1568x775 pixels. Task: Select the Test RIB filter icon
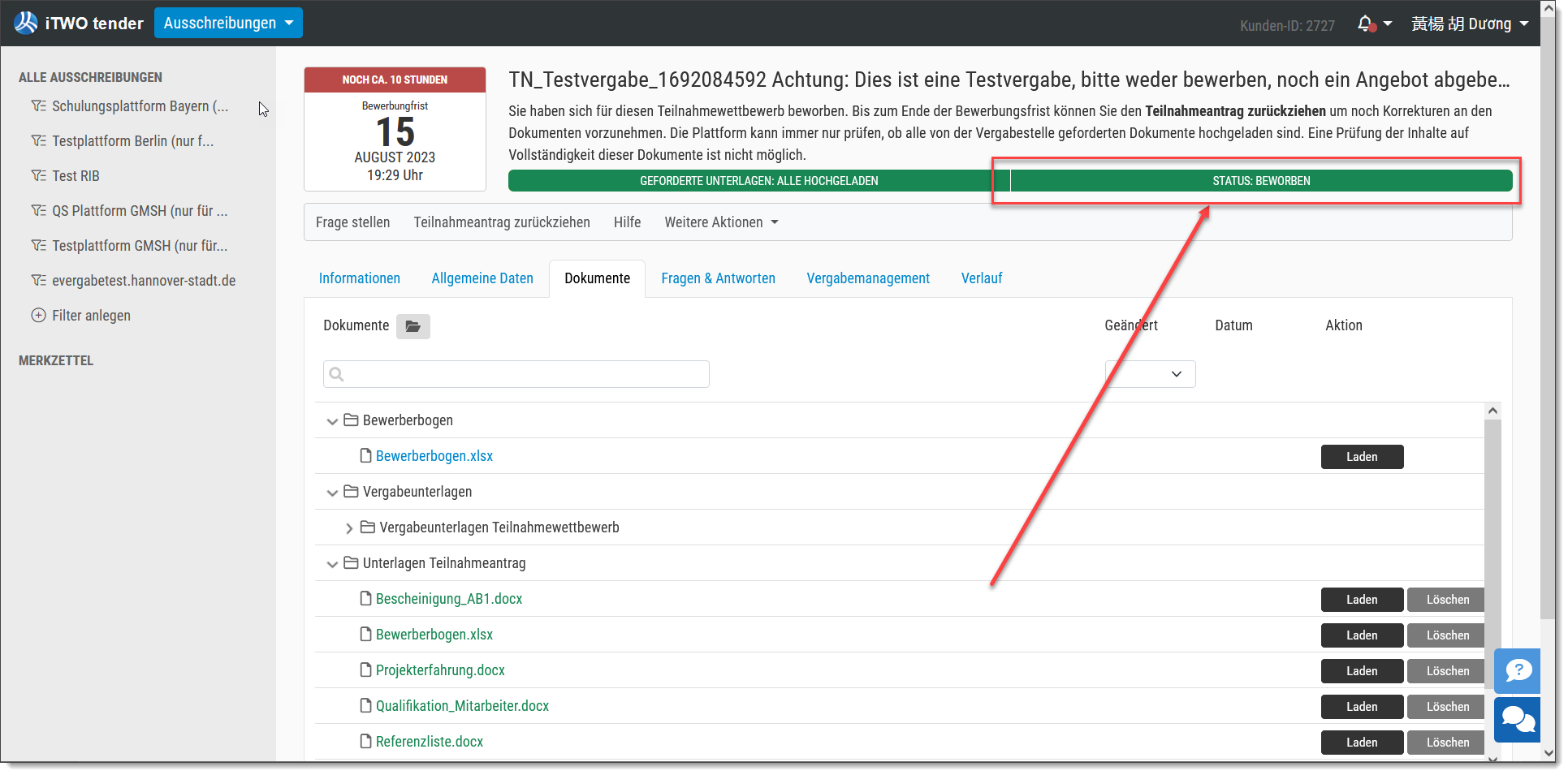pos(38,176)
